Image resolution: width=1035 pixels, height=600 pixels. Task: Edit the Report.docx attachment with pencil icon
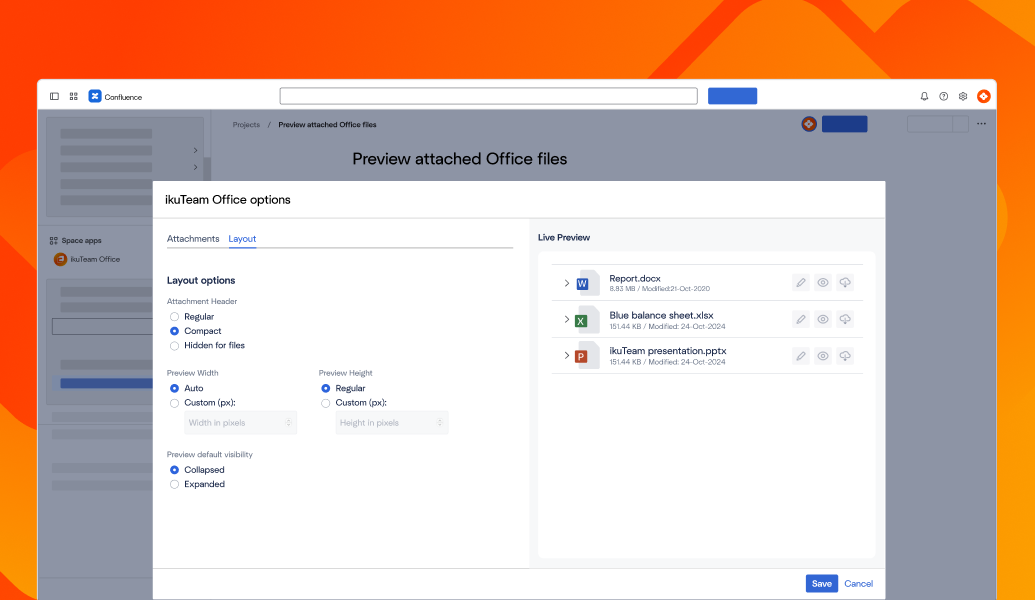[800, 282]
